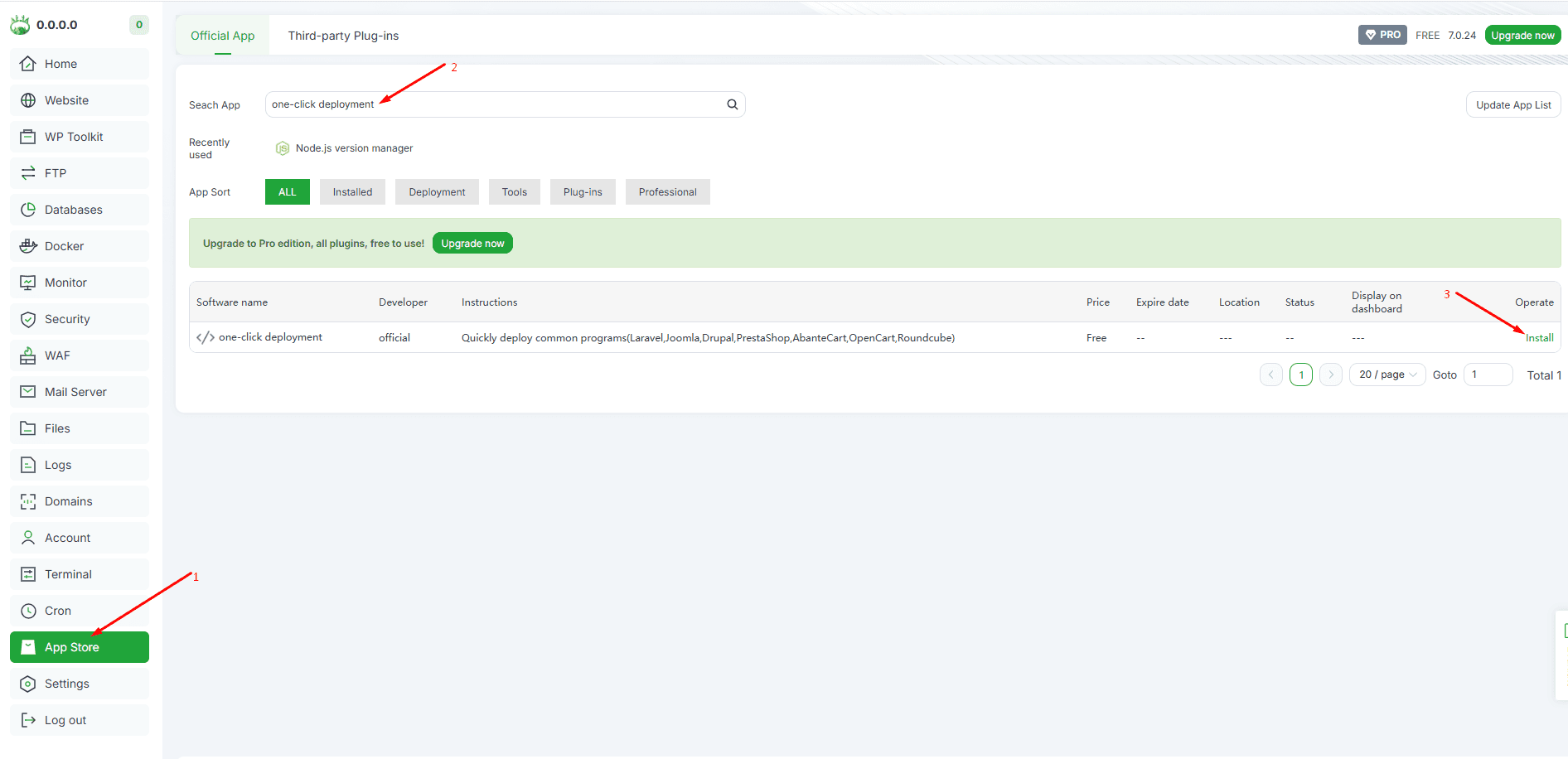Click the FREE edition label
This screenshot has width=1568, height=759.
tap(1427, 35)
